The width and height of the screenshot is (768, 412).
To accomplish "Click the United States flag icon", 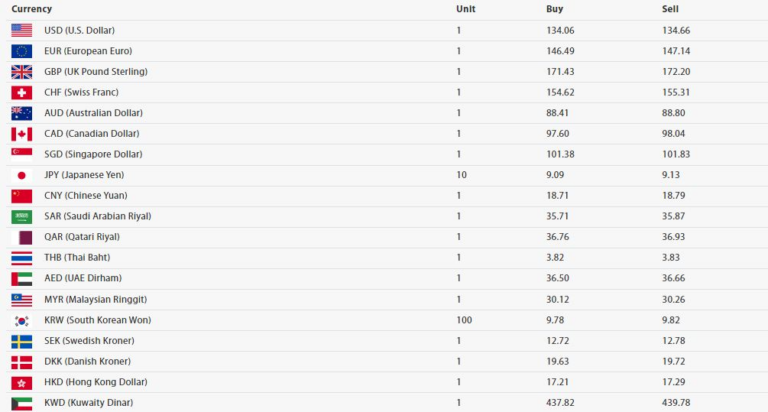I will click(x=21, y=30).
